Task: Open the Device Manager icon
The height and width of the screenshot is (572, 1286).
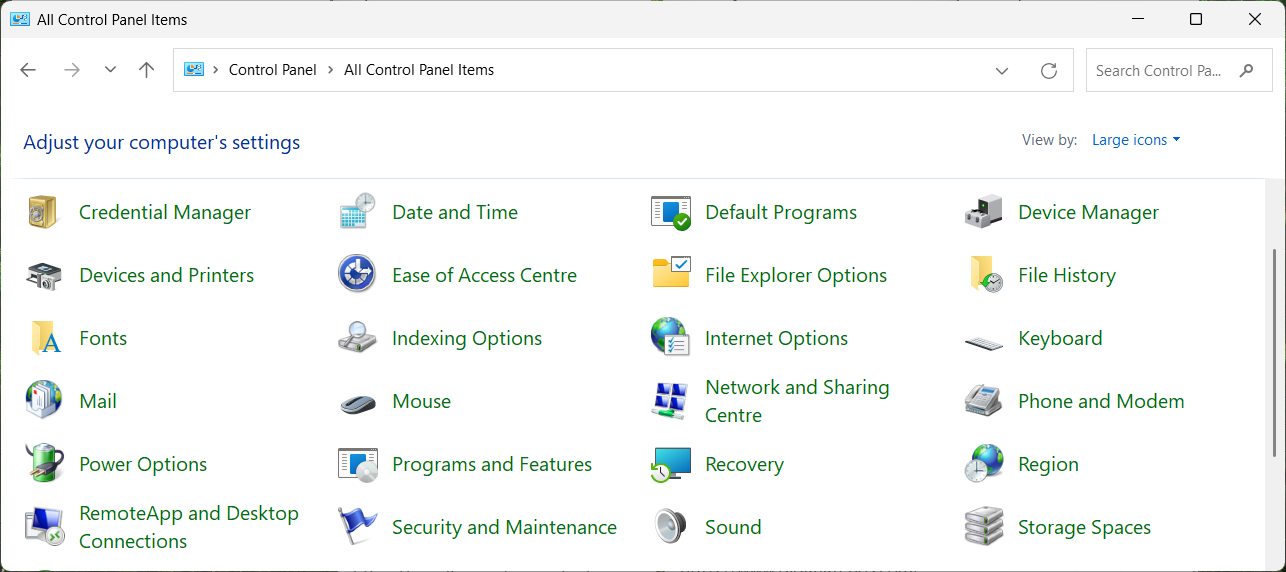Action: click(x=983, y=212)
